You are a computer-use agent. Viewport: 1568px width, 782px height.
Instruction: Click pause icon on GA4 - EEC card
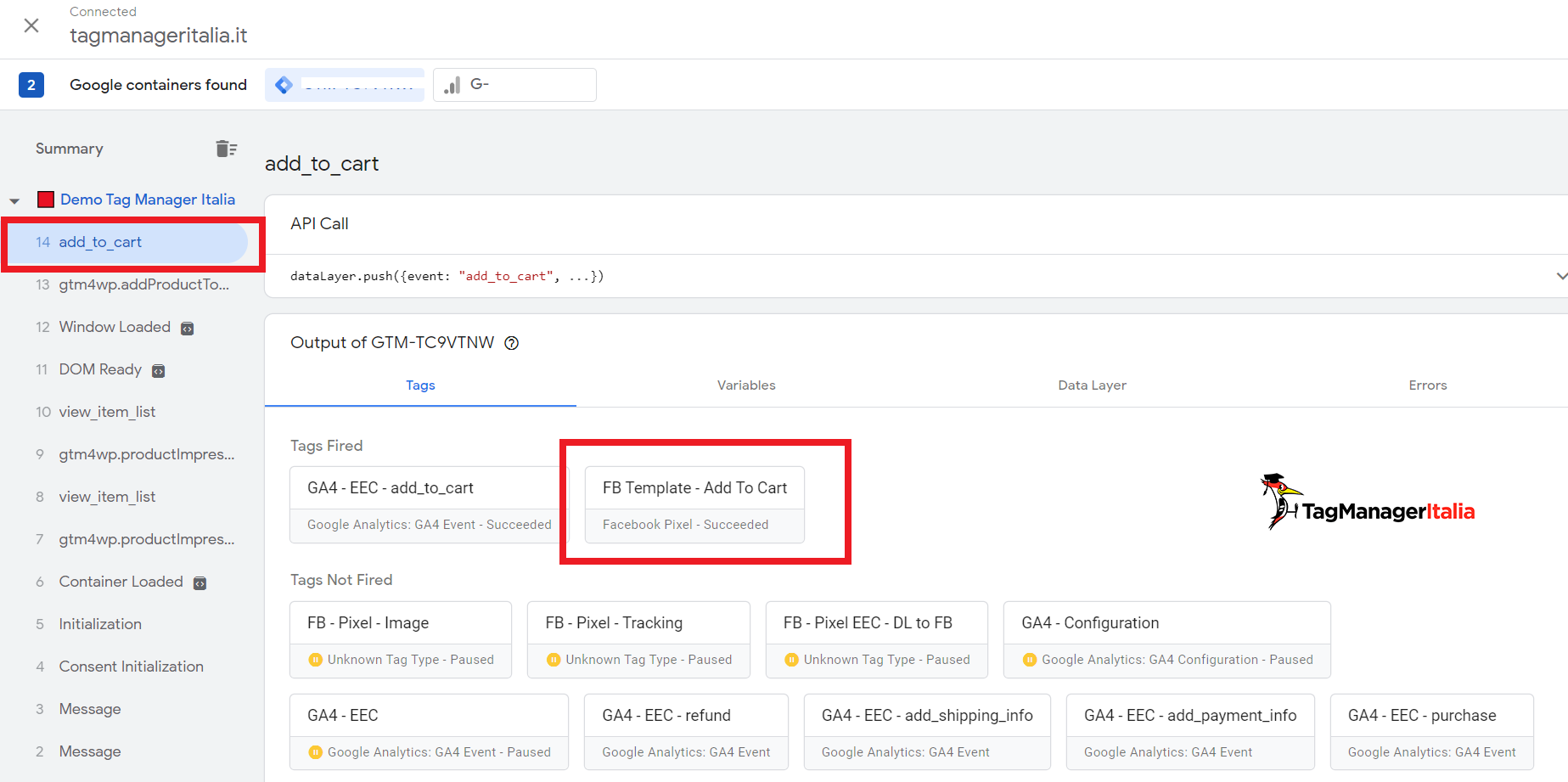[x=315, y=752]
